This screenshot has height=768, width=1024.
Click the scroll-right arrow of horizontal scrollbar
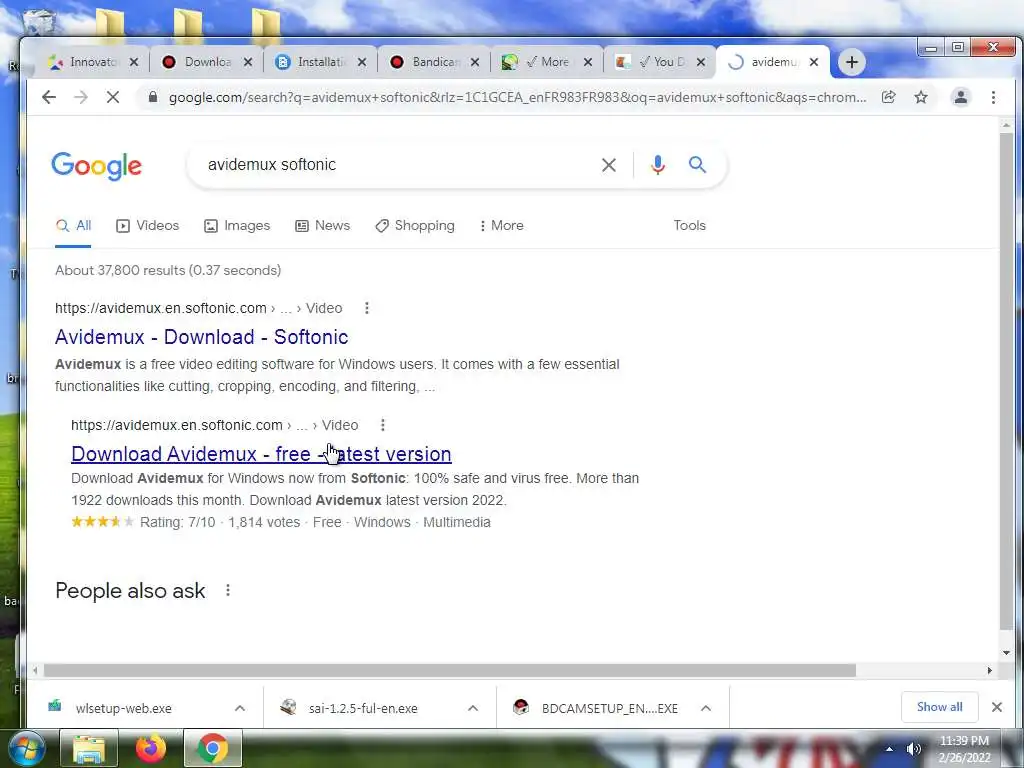point(989,671)
